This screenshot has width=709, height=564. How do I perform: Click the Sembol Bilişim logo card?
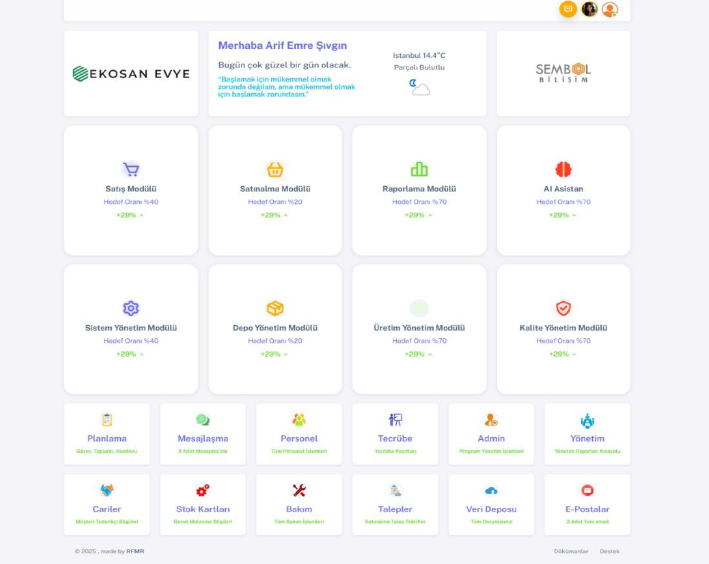click(563, 73)
